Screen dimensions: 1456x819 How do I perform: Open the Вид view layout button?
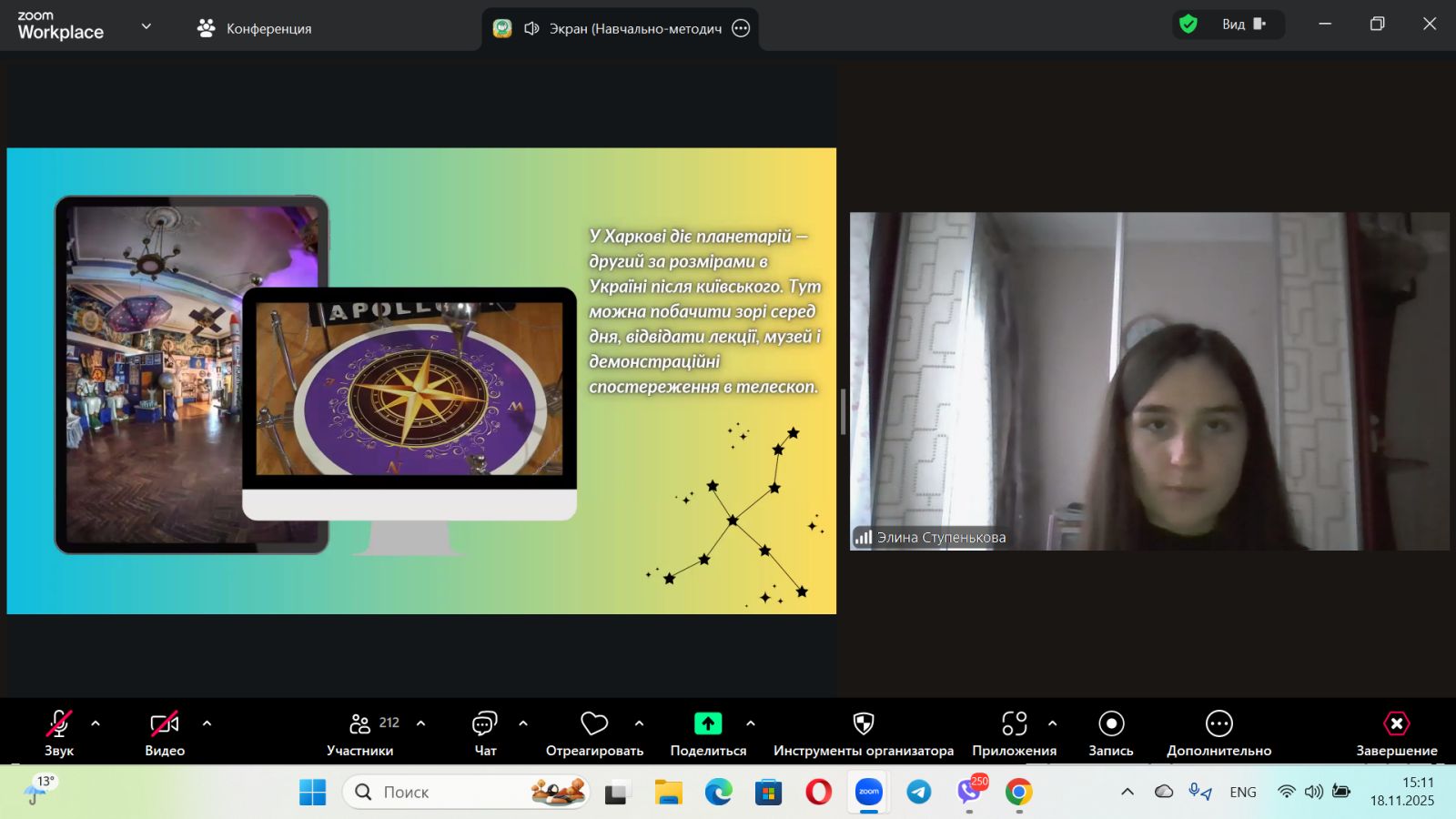pyautogui.click(x=1244, y=25)
